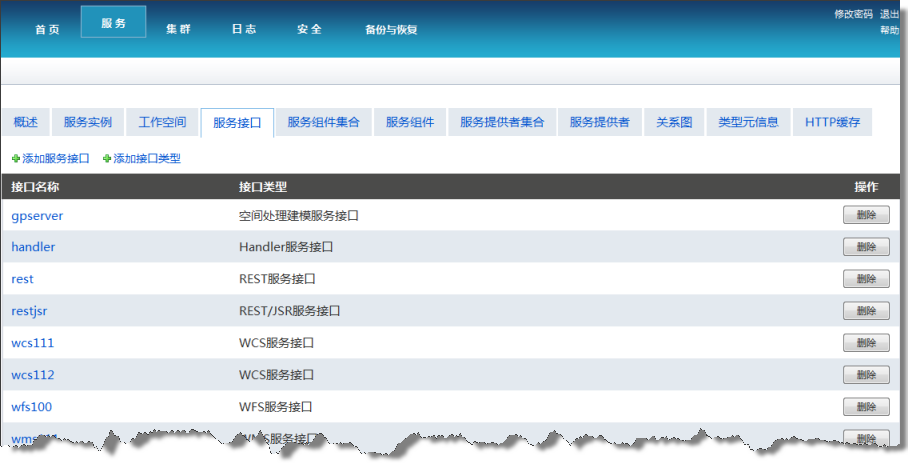
Task: Click the 接口名称 column header
Action: [x=35, y=187]
